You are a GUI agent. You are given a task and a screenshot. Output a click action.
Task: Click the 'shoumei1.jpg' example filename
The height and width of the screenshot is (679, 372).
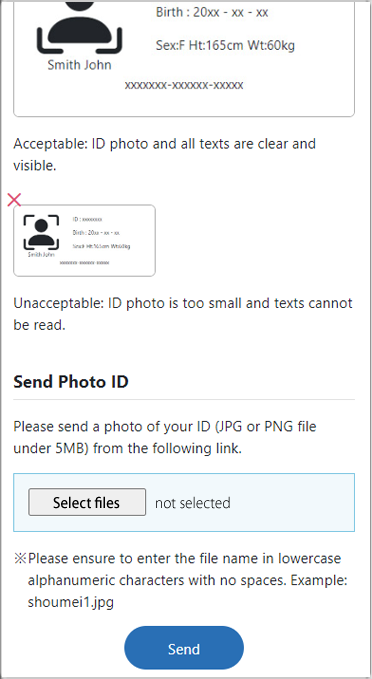coord(71,602)
